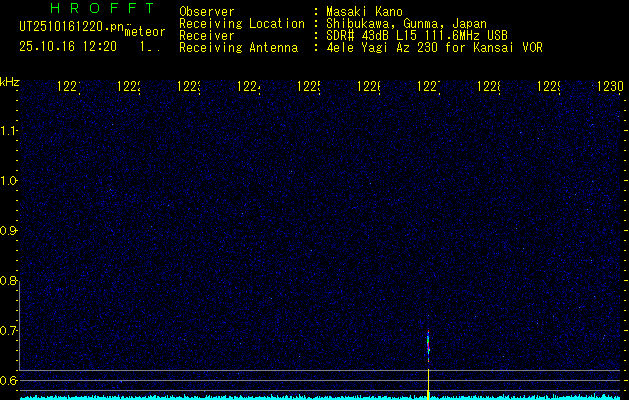Image resolution: width=629 pixels, height=400 pixels.
Task: Click the 0.6 kHz frequency tick label
Action: point(8,380)
